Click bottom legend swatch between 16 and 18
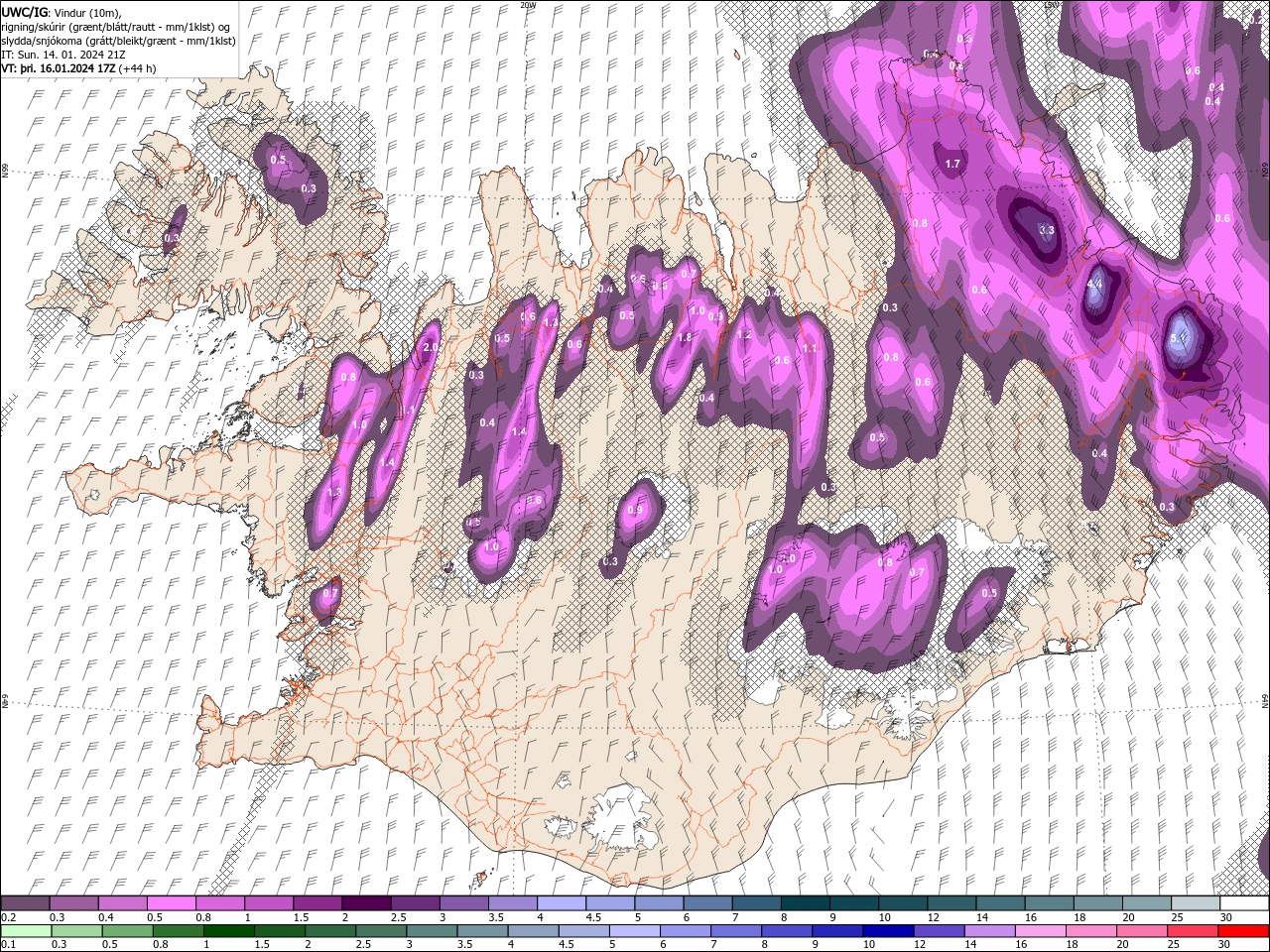The height and width of the screenshot is (952, 1270). (x=1042, y=931)
